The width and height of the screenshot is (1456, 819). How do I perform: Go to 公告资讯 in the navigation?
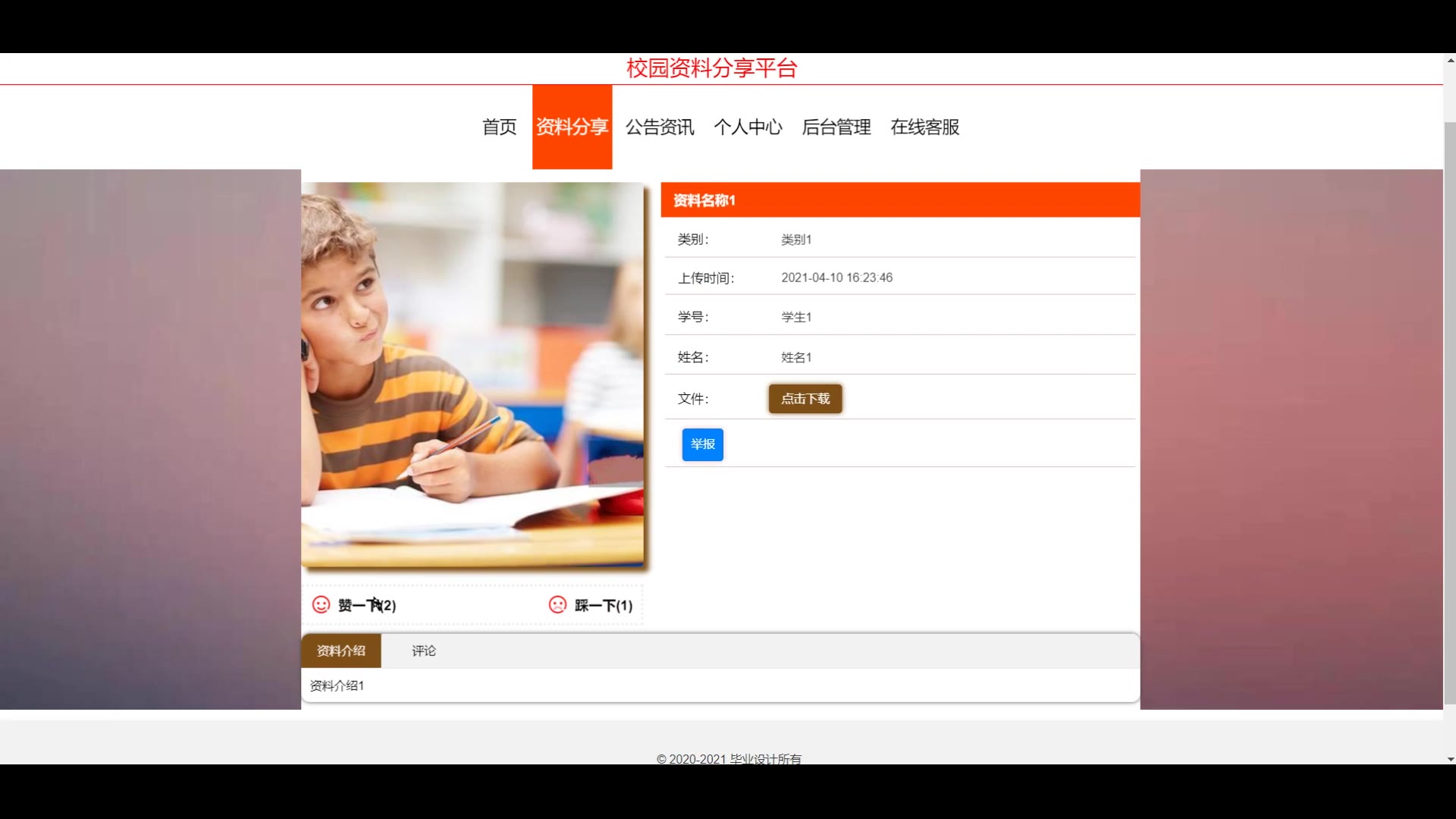pyautogui.click(x=660, y=127)
